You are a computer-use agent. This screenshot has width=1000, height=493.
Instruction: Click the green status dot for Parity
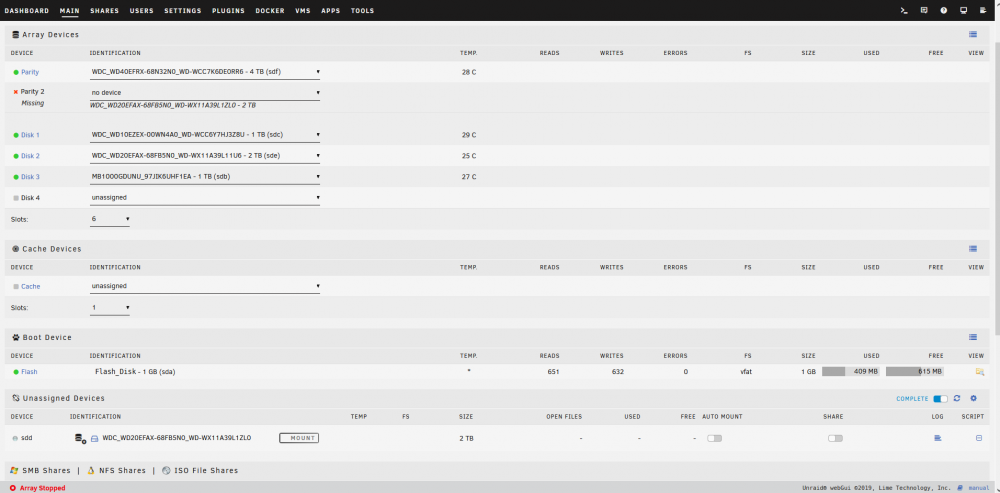16,72
